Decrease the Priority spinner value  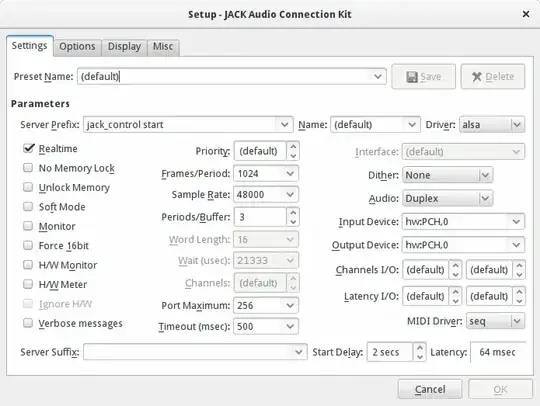[293, 156]
